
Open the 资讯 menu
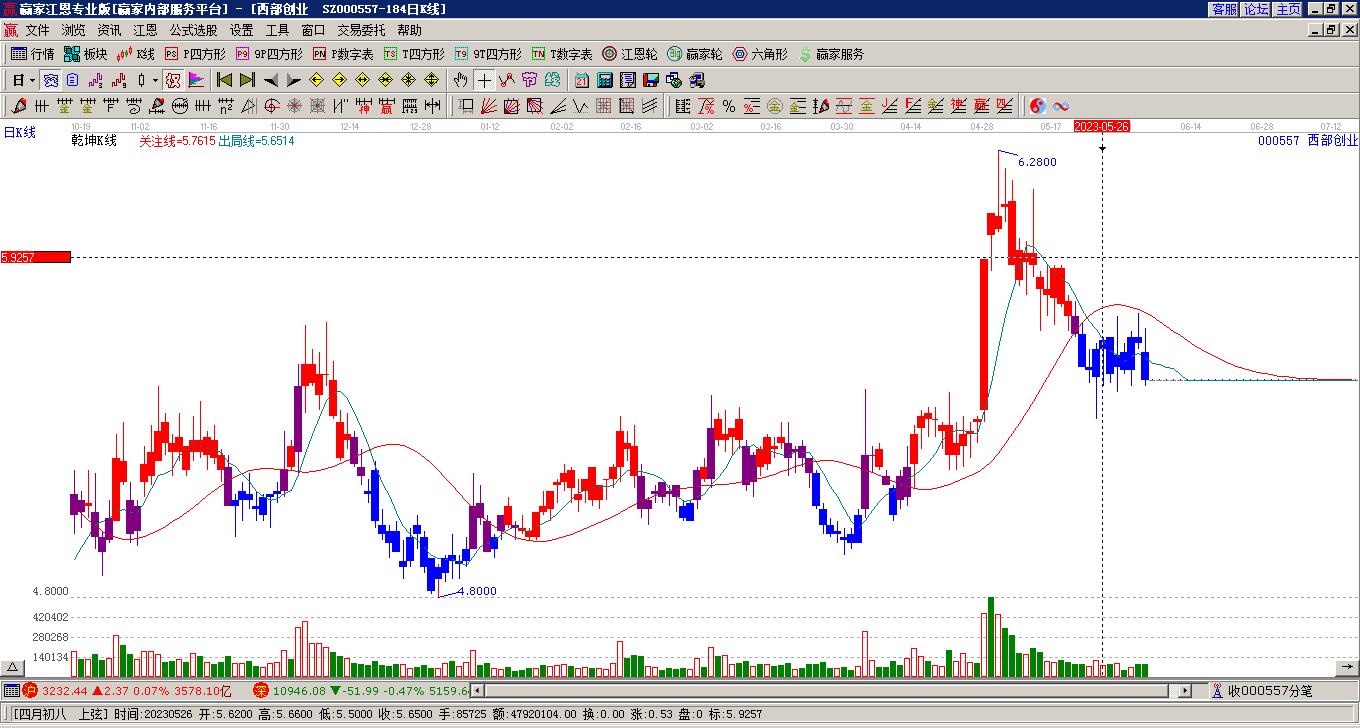click(x=110, y=30)
